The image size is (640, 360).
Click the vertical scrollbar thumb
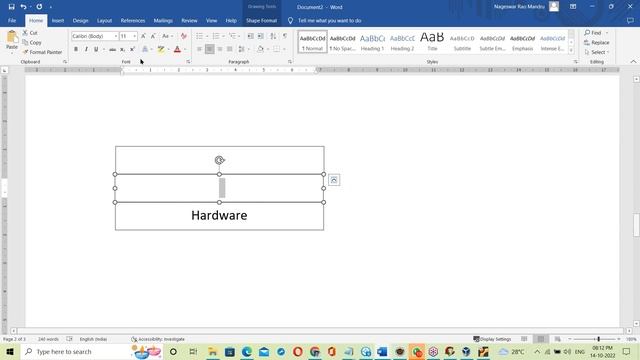(636, 225)
